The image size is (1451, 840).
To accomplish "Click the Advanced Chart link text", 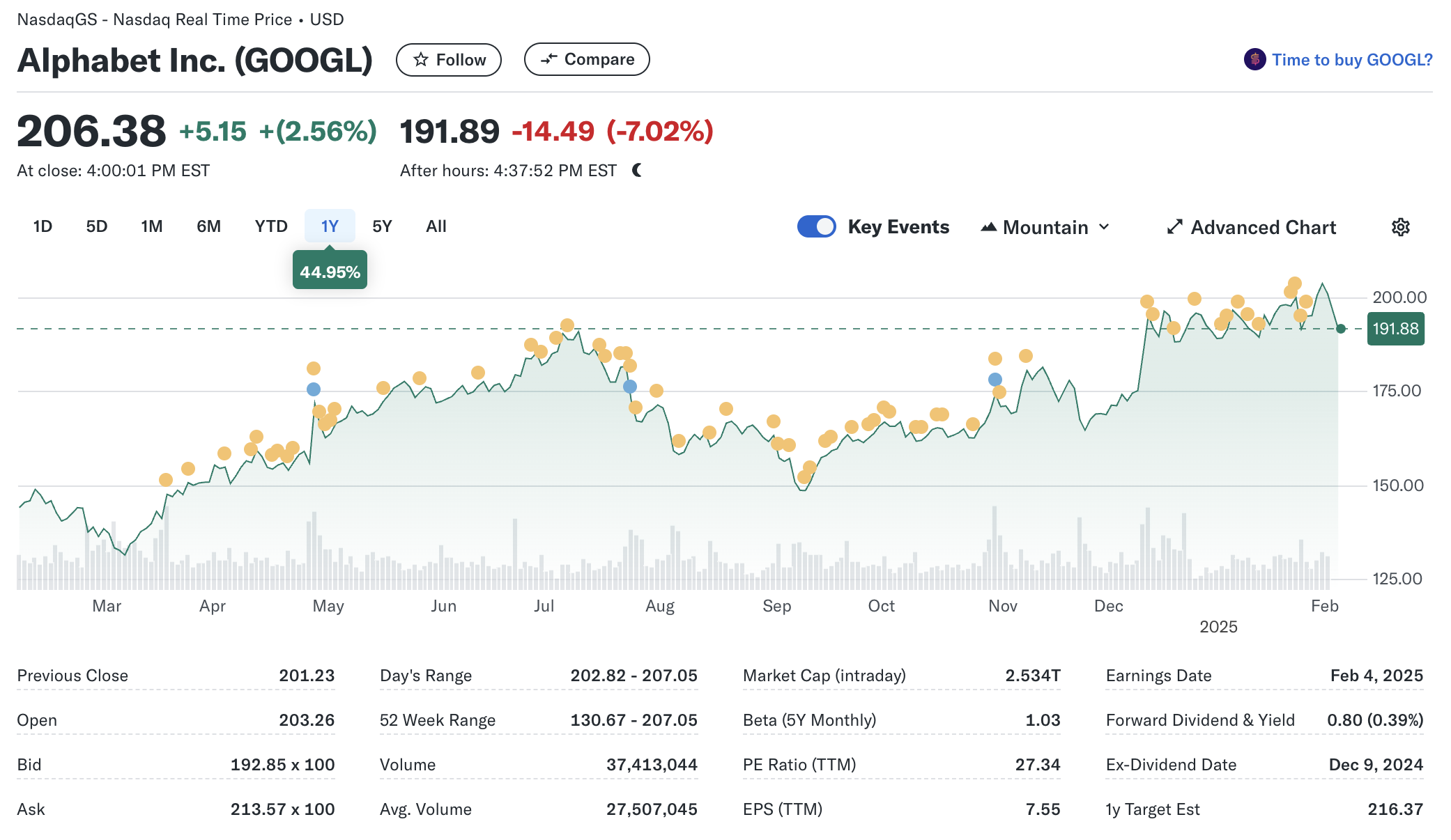I will pyautogui.click(x=1263, y=227).
